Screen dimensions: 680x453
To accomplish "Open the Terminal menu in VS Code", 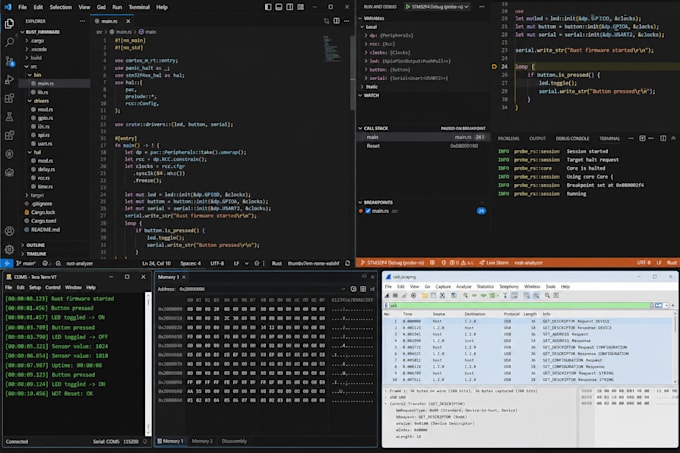I will click(139, 7).
